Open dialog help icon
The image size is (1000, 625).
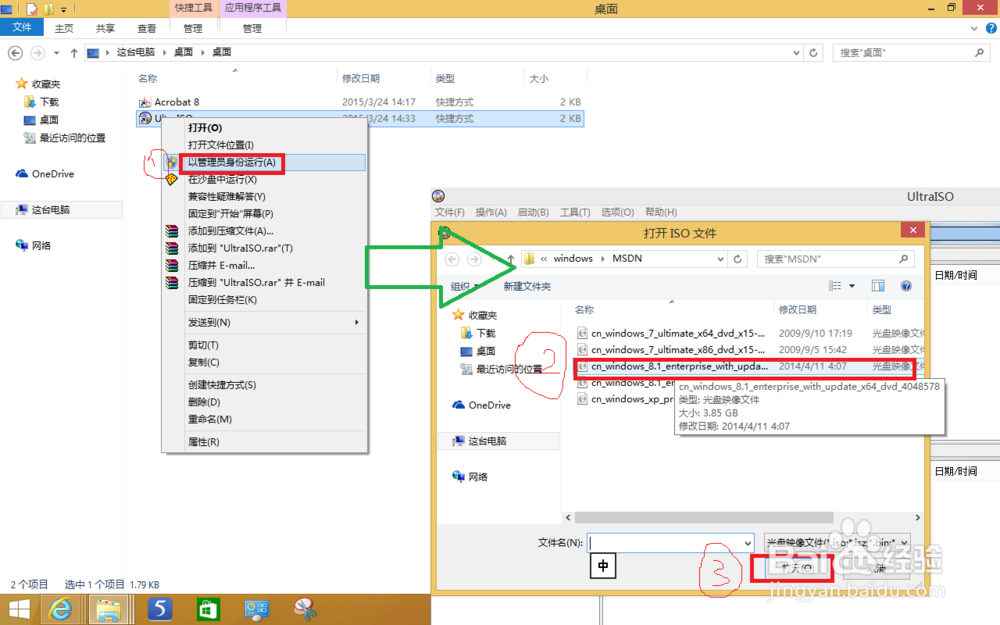coord(906,286)
